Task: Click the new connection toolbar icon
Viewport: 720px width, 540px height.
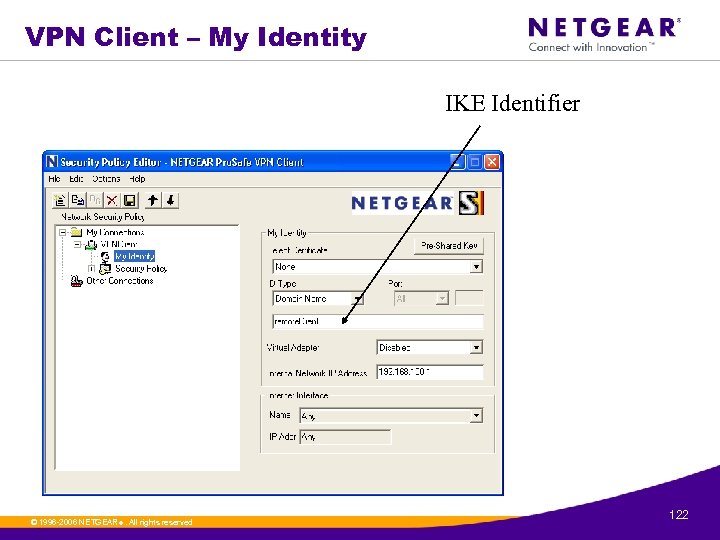Action: (x=60, y=200)
